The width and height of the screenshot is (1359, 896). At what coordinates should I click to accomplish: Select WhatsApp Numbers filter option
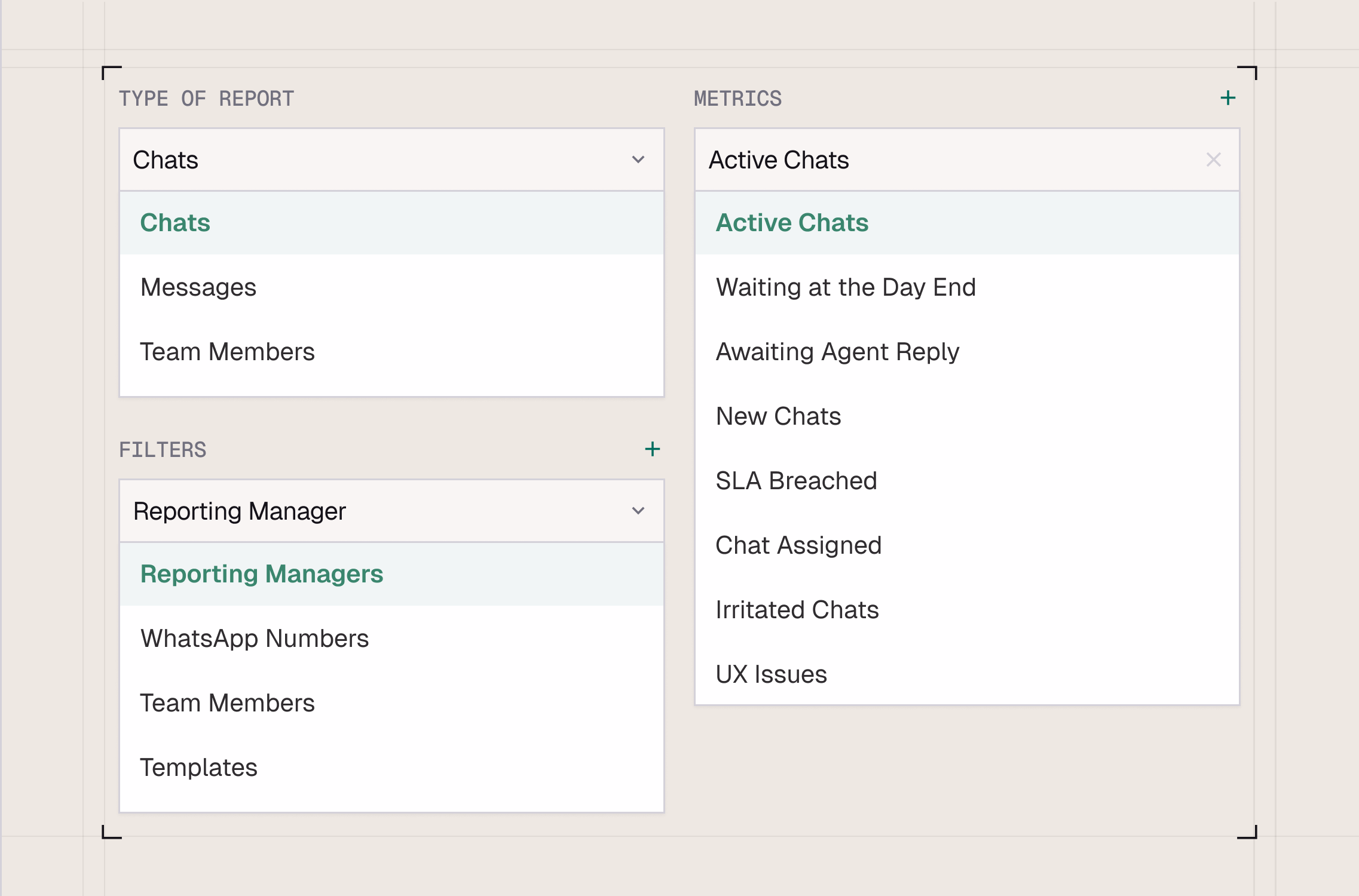(255, 639)
